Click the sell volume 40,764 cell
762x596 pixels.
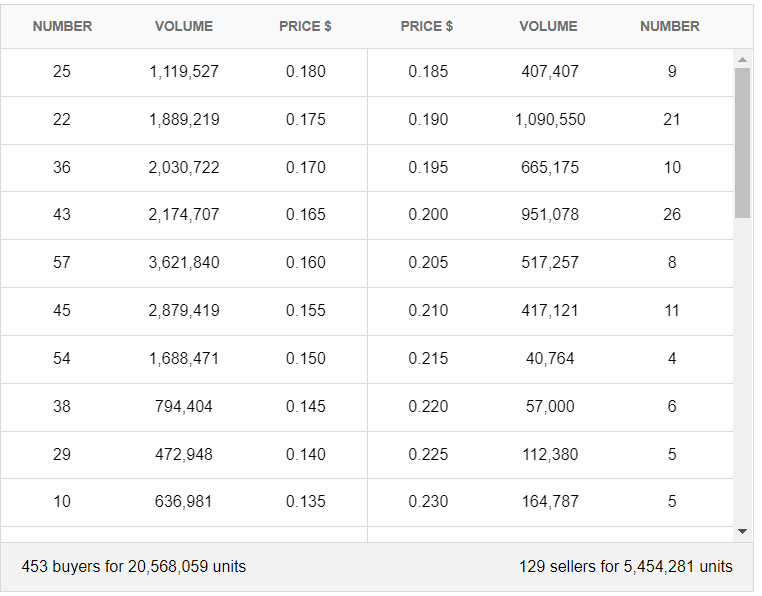pos(550,358)
